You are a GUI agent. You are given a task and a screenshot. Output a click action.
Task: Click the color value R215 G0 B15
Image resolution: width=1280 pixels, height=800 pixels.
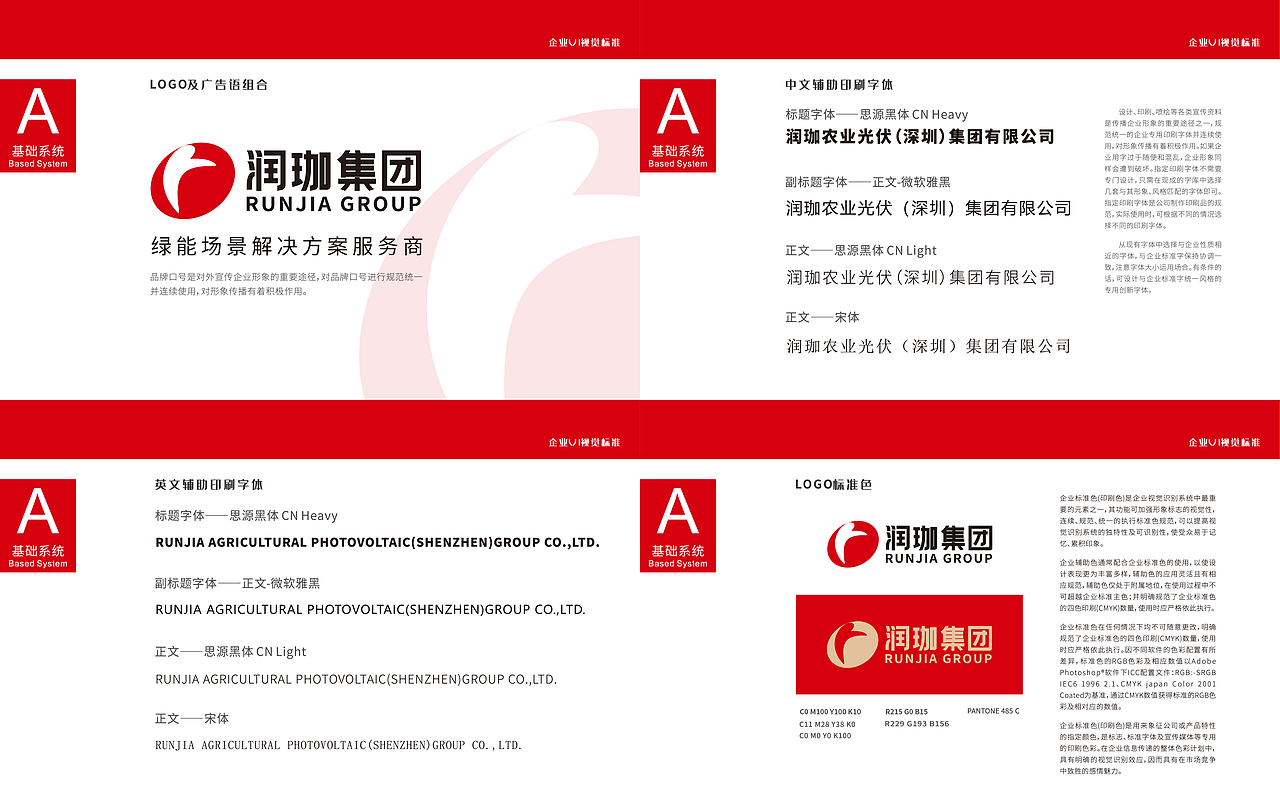click(x=906, y=712)
